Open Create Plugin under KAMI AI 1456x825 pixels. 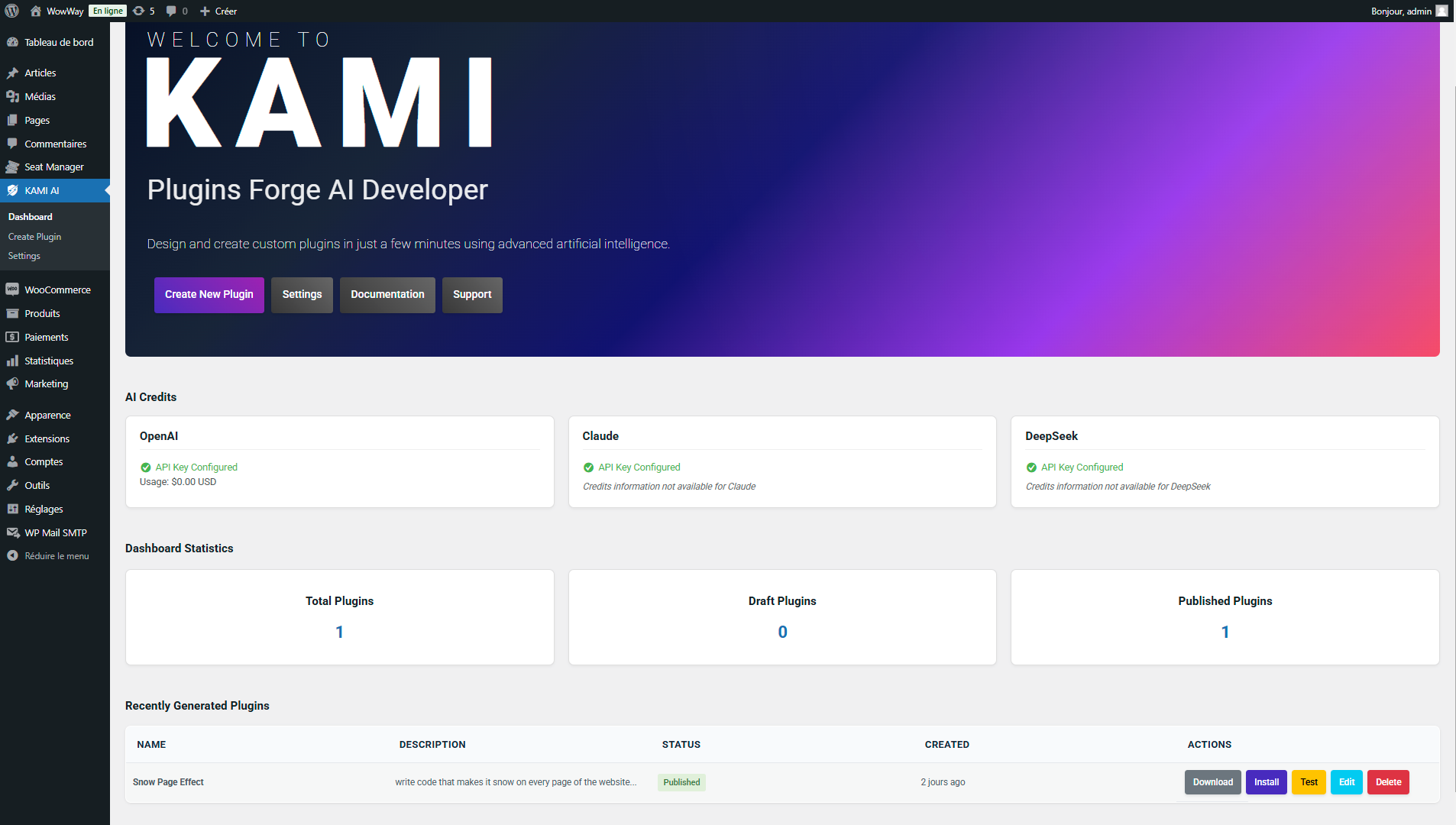coord(34,236)
